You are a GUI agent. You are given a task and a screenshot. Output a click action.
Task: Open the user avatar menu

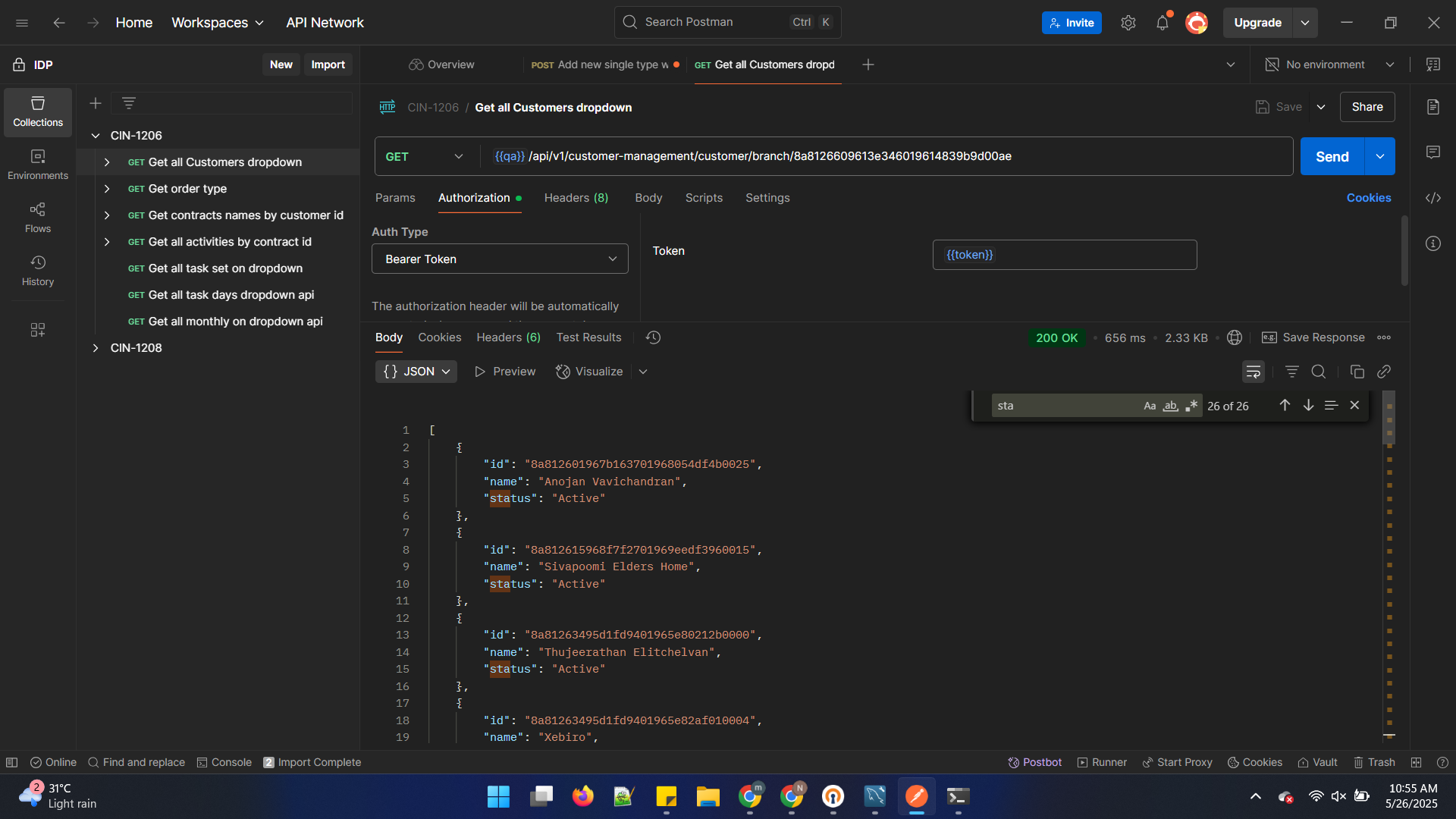click(1197, 23)
